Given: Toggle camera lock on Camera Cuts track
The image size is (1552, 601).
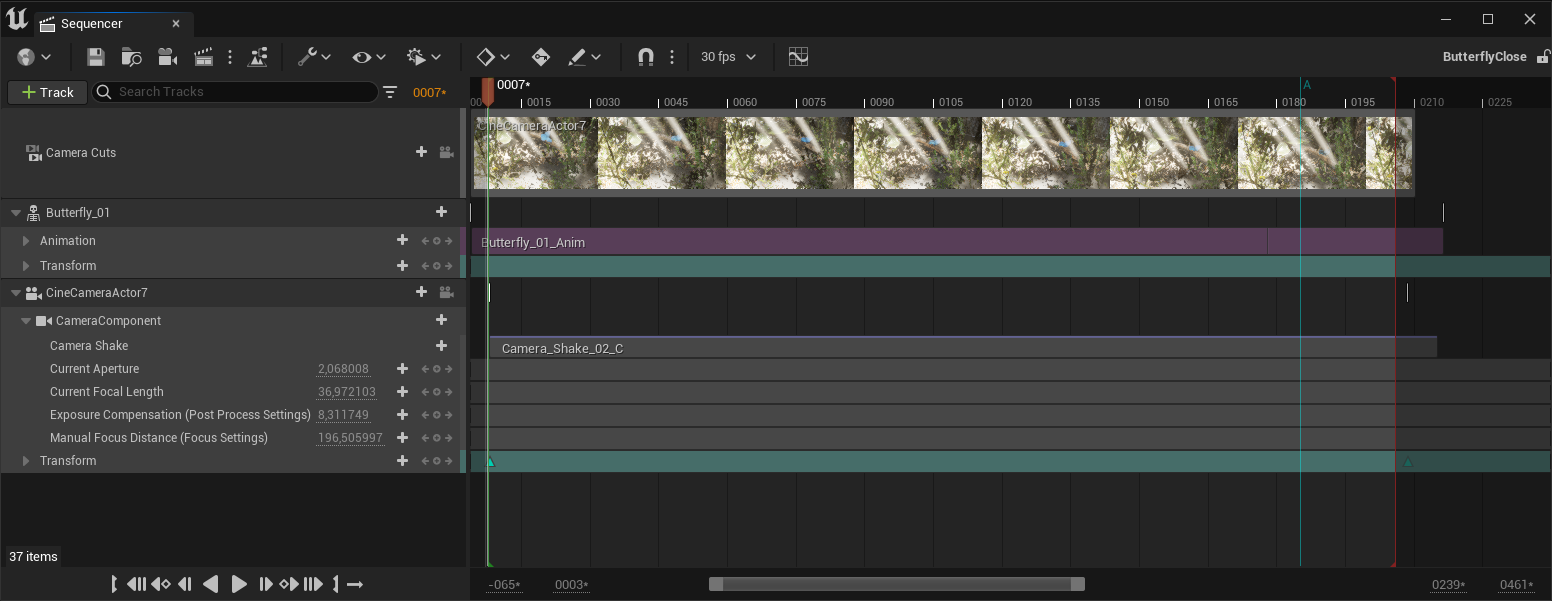Looking at the screenshot, I should pyautogui.click(x=446, y=153).
